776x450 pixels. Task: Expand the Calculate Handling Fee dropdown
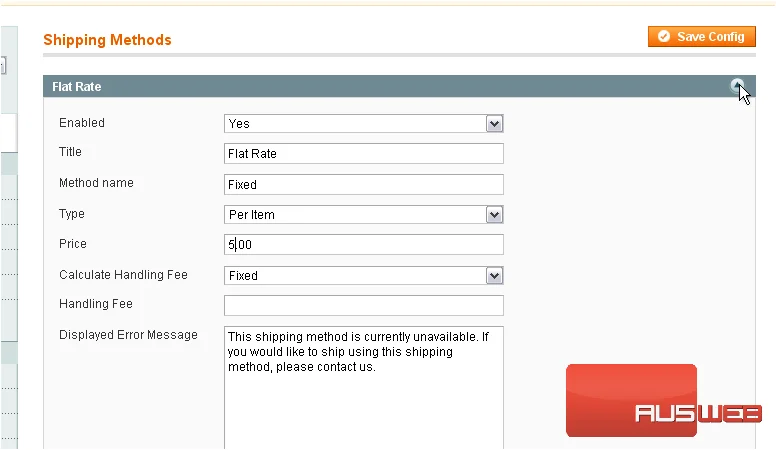tap(364, 275)
